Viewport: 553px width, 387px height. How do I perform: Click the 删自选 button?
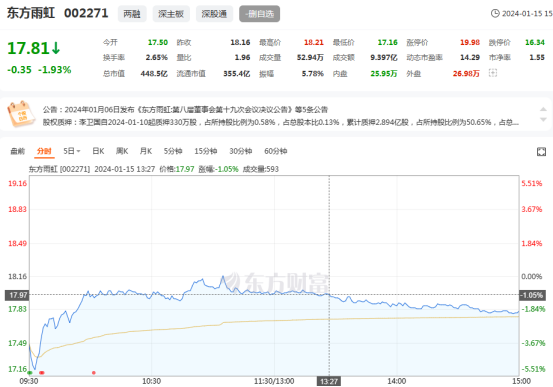point(260,14)
